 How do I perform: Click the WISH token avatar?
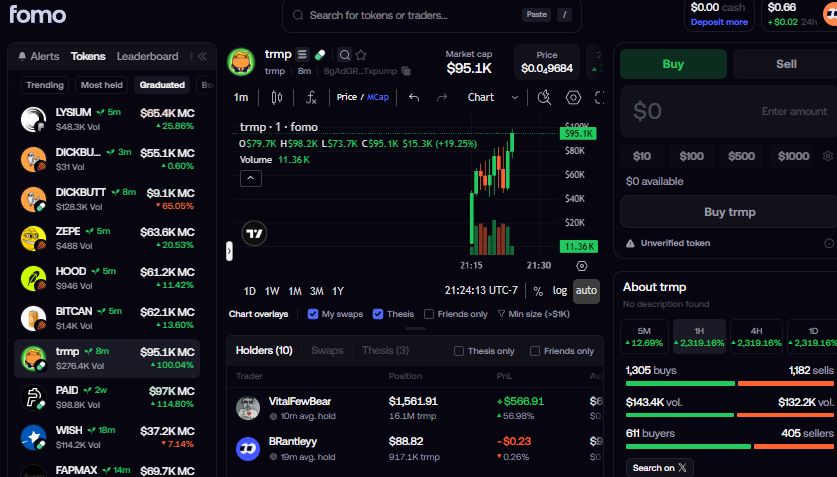point(34,438)
